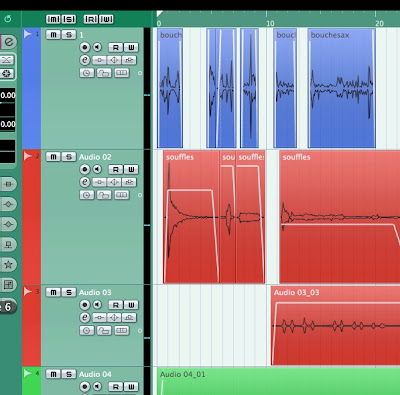The image size is (400, 395).
Task: Click sends state icon on Audio 02
Action: [x=129, y=182]
